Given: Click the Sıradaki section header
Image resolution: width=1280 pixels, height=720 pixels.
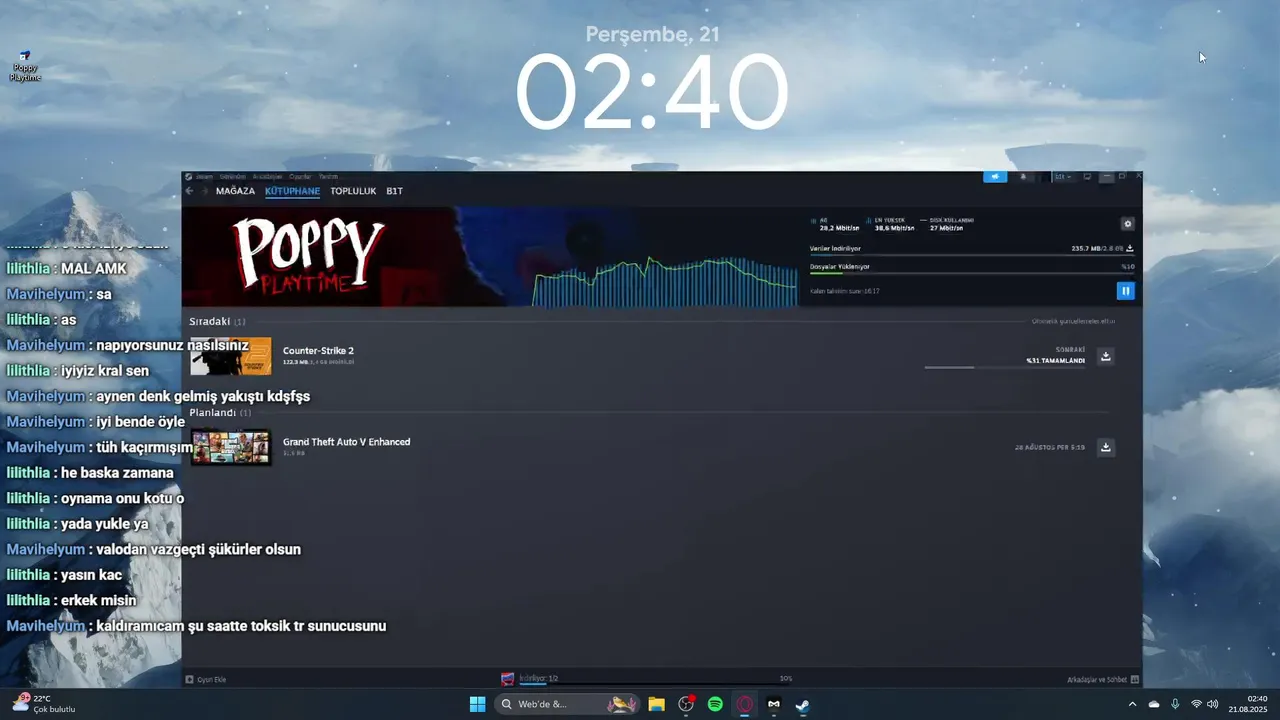Looking at the screenshot, I should (x=217, y=321).
